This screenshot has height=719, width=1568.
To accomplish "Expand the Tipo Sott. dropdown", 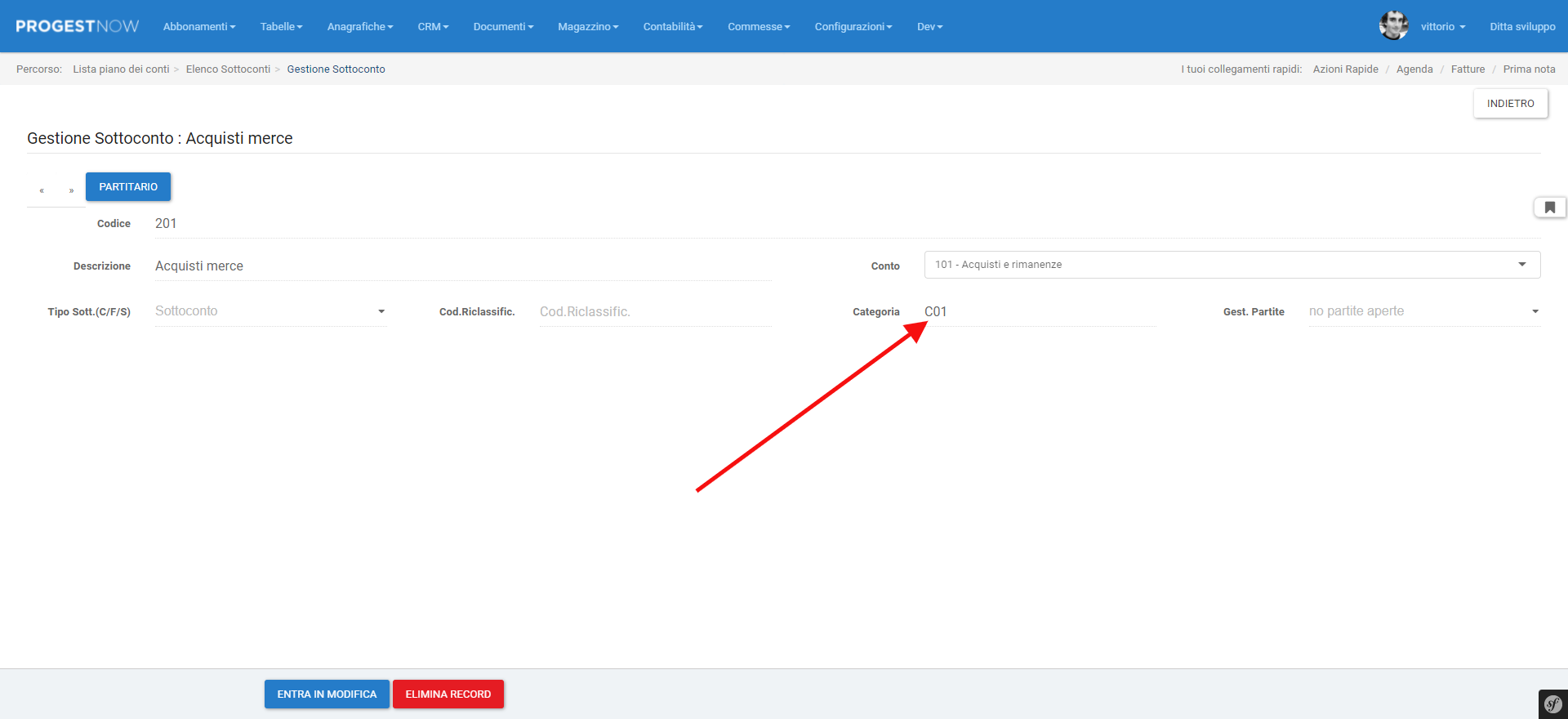I will [x=270, y=311].
